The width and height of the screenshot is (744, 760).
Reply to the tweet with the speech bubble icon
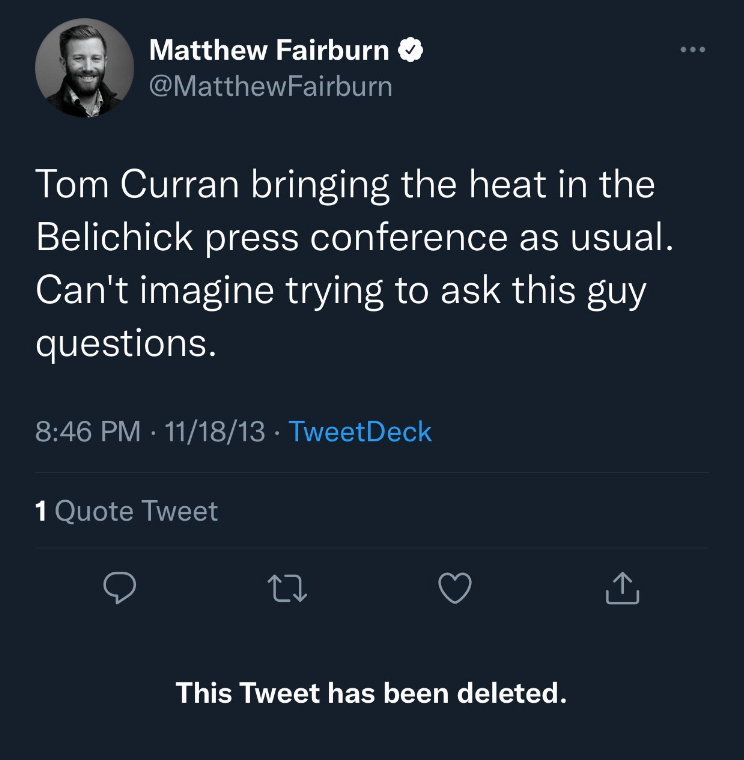(x=120, y=589)
